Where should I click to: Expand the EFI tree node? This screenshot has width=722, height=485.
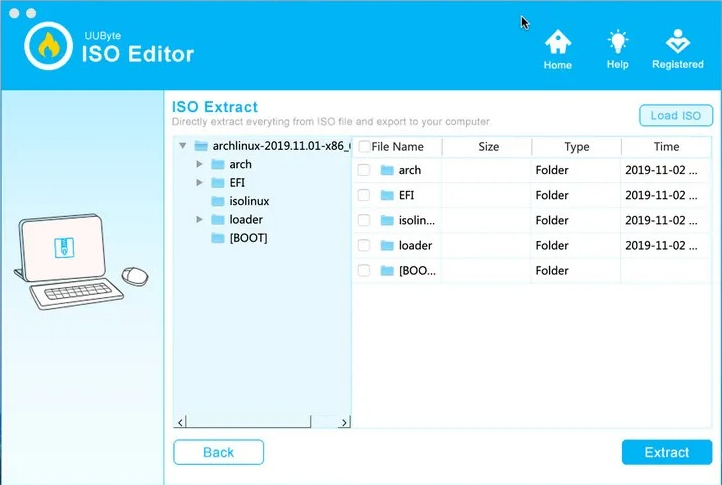200,182
